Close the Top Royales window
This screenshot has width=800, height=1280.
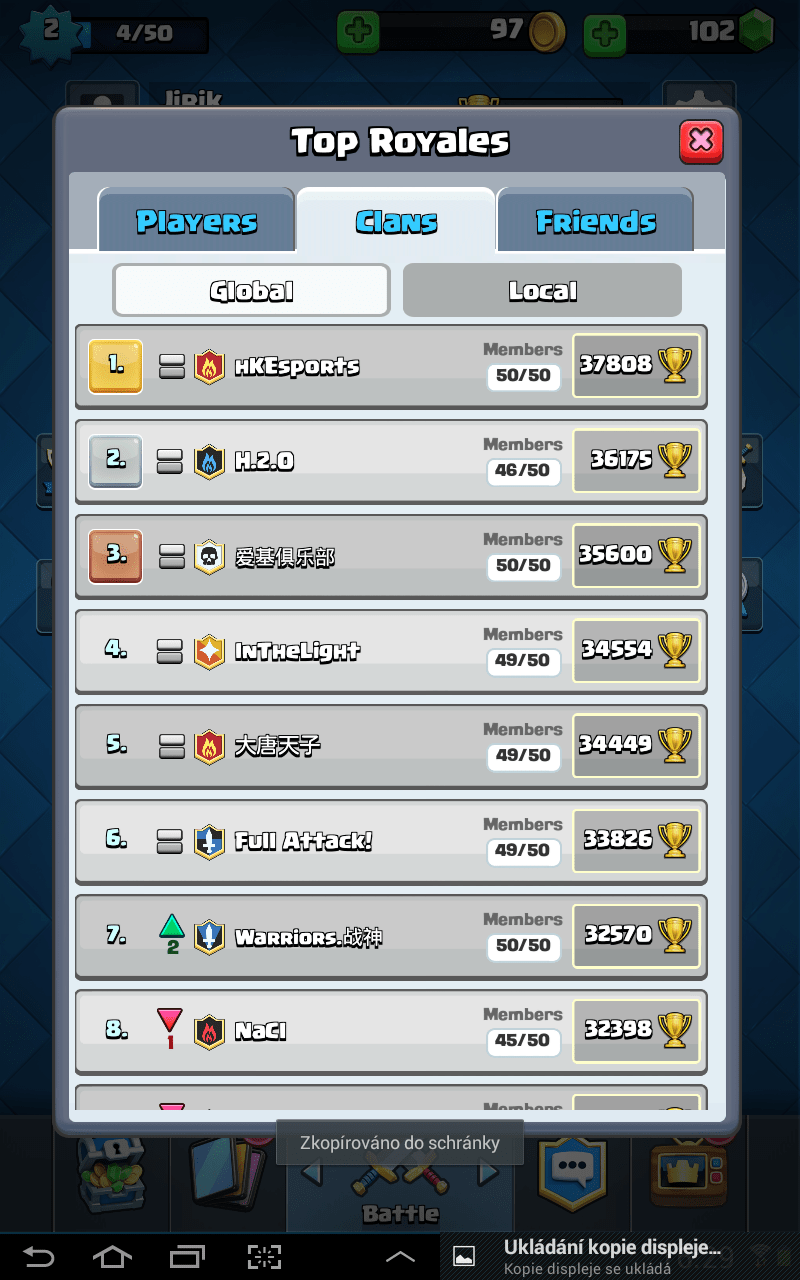701,141
